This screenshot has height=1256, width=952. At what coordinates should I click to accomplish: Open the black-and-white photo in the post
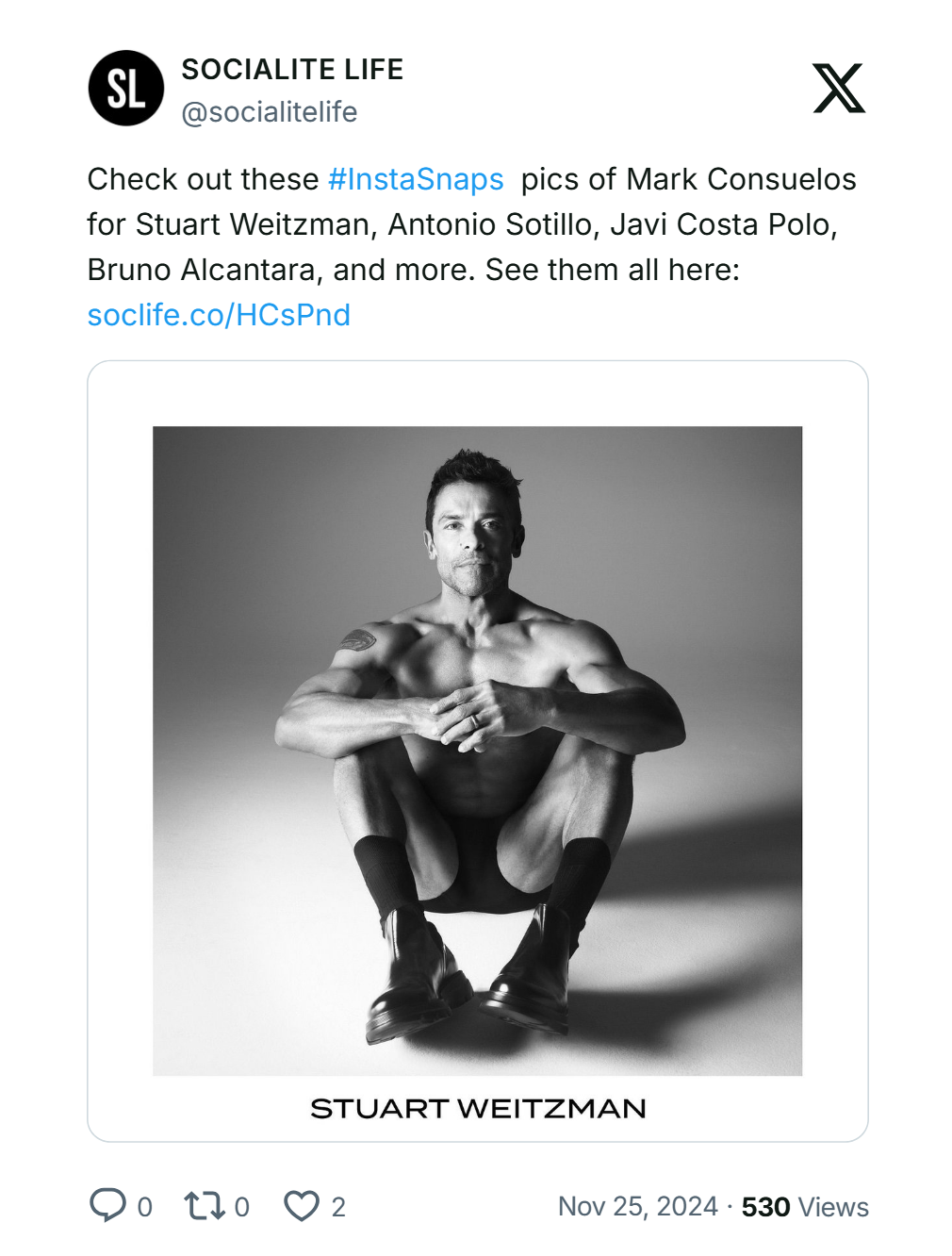pyautogui.click(x=477, y=751)
